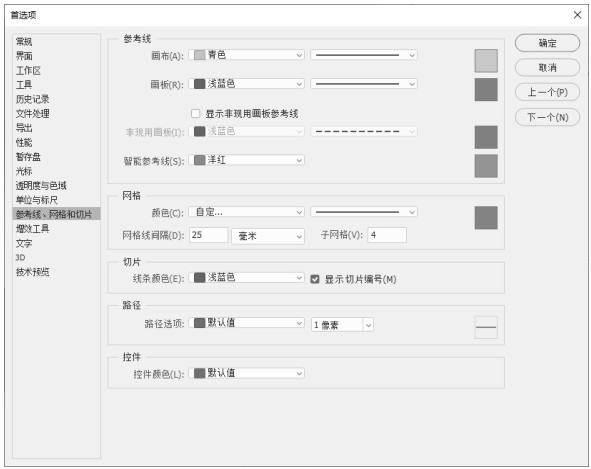The image size is (591, 469).
Task: Go to next page with 下一个(N)
Action: [547, 117]
